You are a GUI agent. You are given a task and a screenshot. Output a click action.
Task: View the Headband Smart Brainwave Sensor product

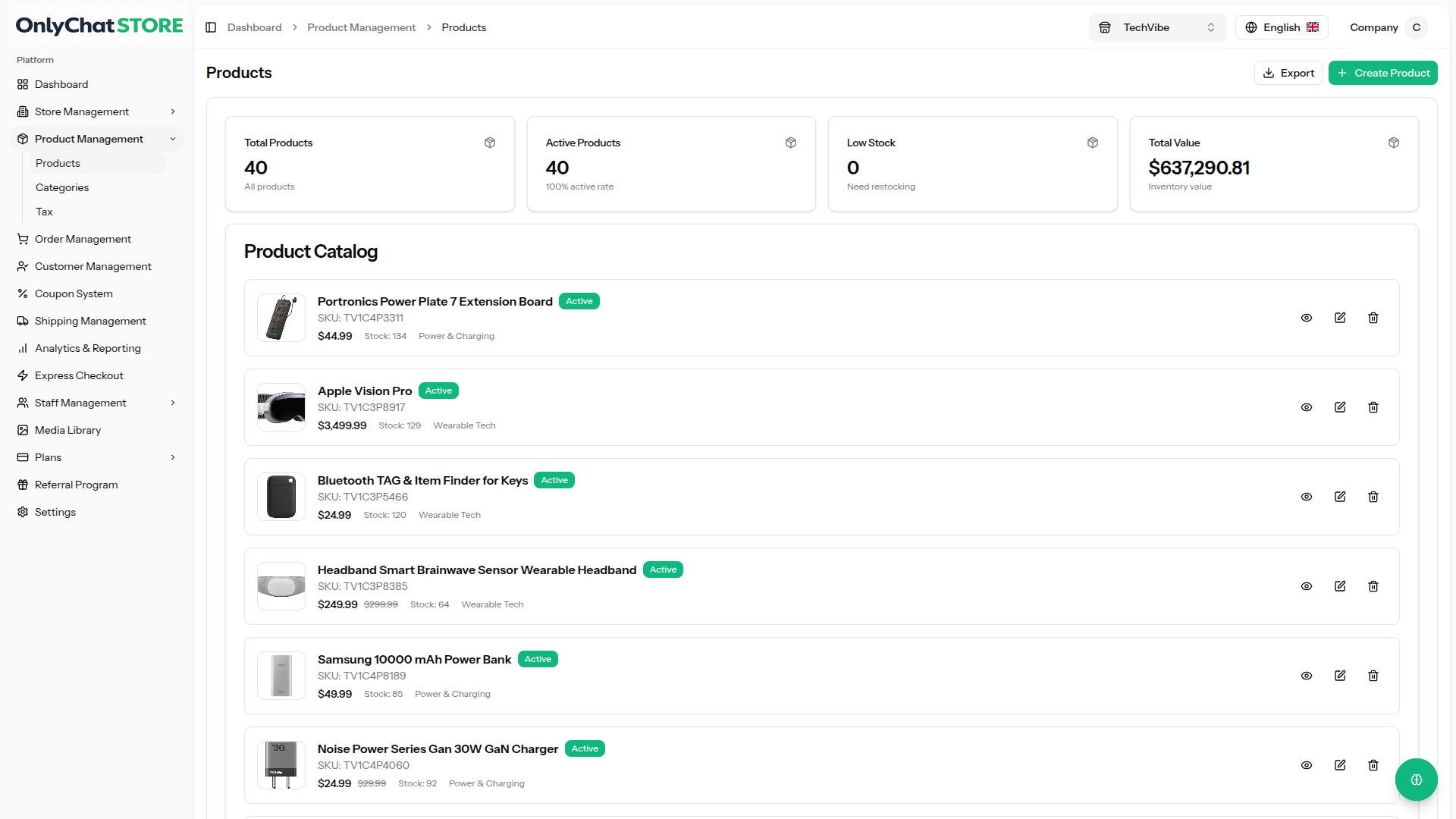[1307, 586]
